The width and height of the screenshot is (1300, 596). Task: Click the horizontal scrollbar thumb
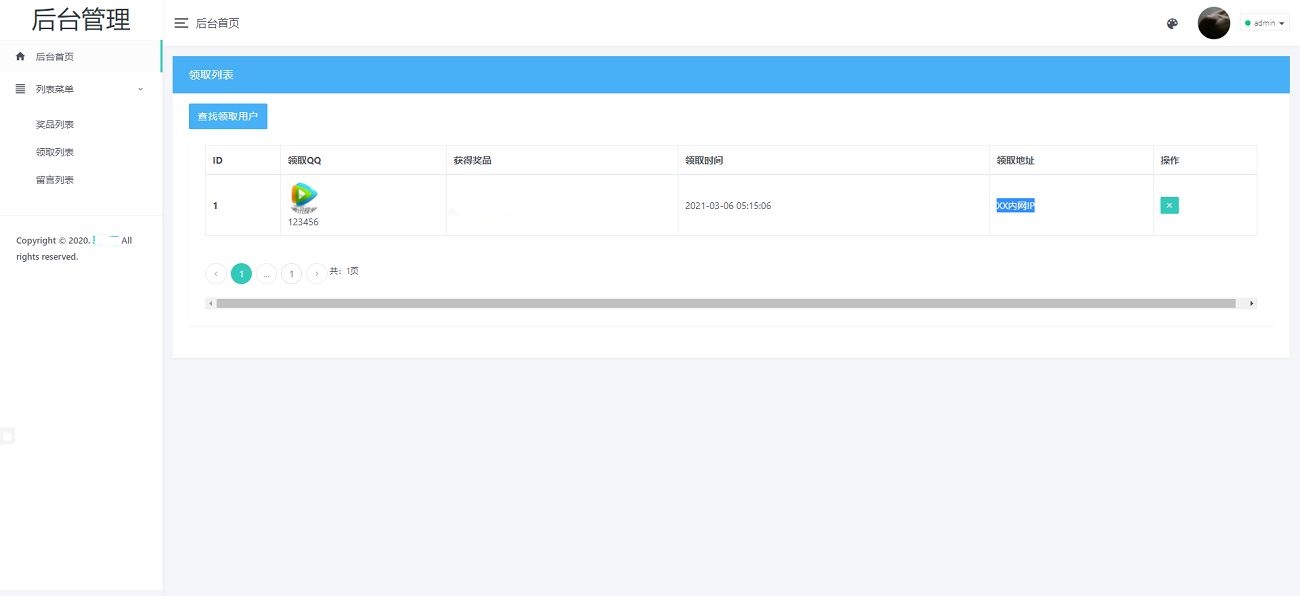(x=726, y=303)
